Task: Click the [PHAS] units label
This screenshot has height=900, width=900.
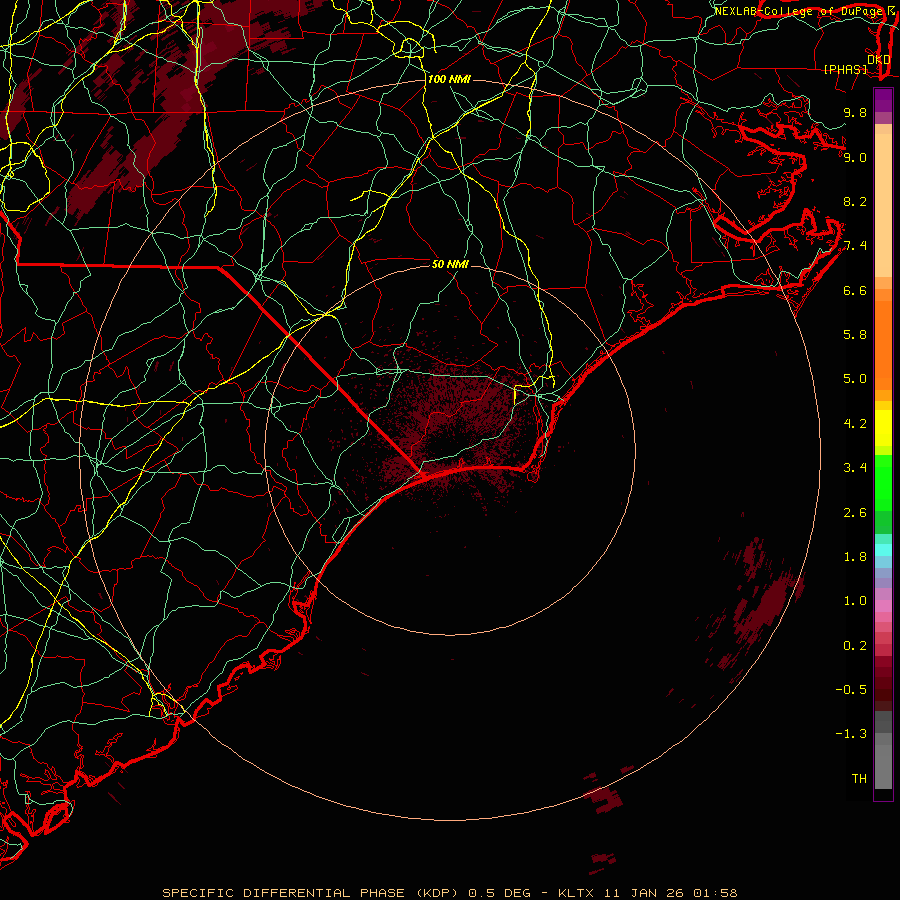Action: [845, 70]
